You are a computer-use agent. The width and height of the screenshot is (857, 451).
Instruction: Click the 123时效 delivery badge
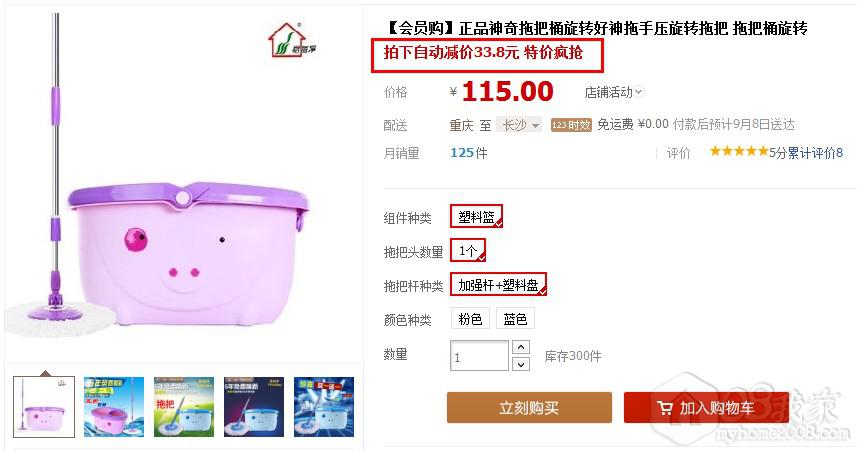571,125
